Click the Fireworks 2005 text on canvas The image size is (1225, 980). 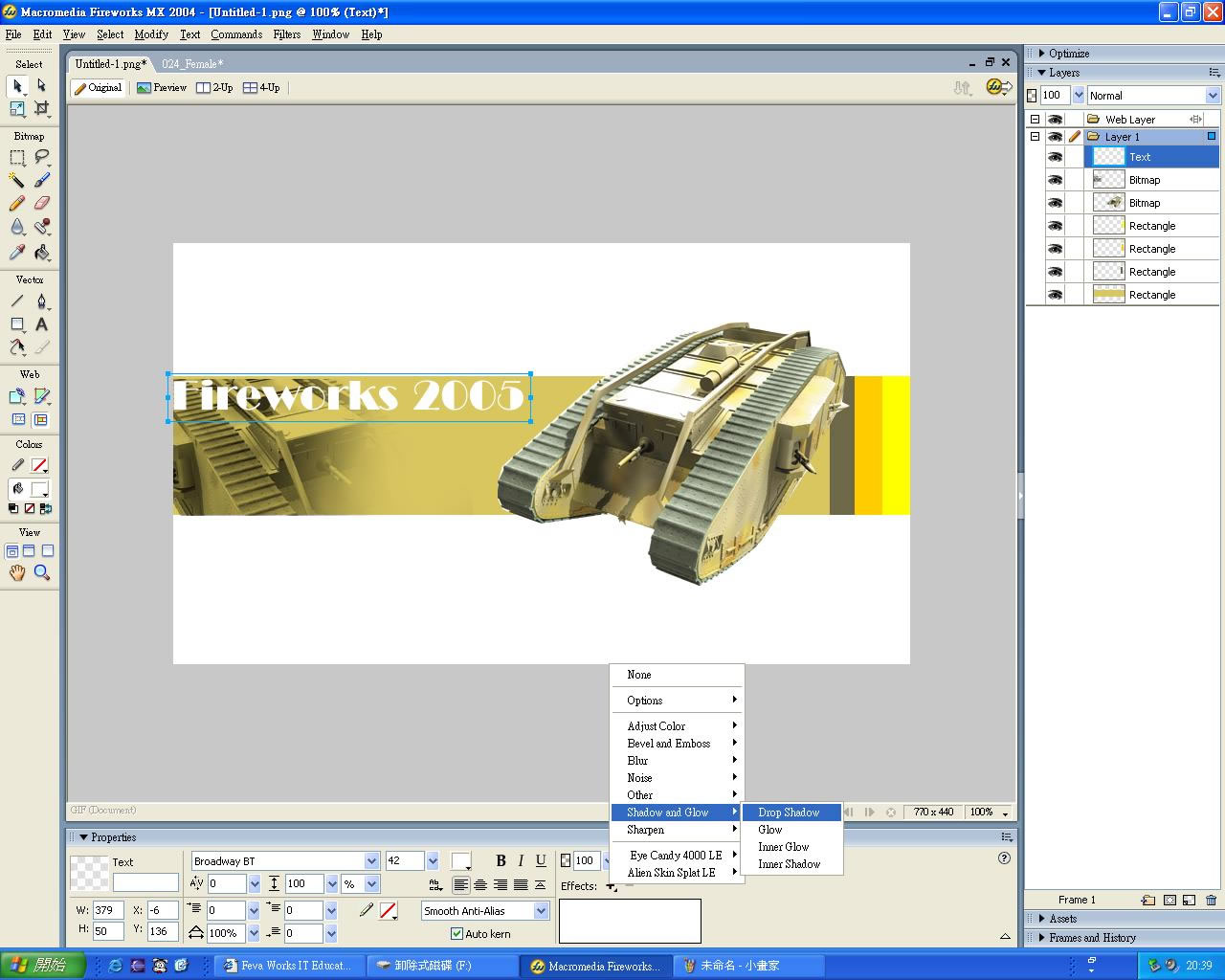349,396
